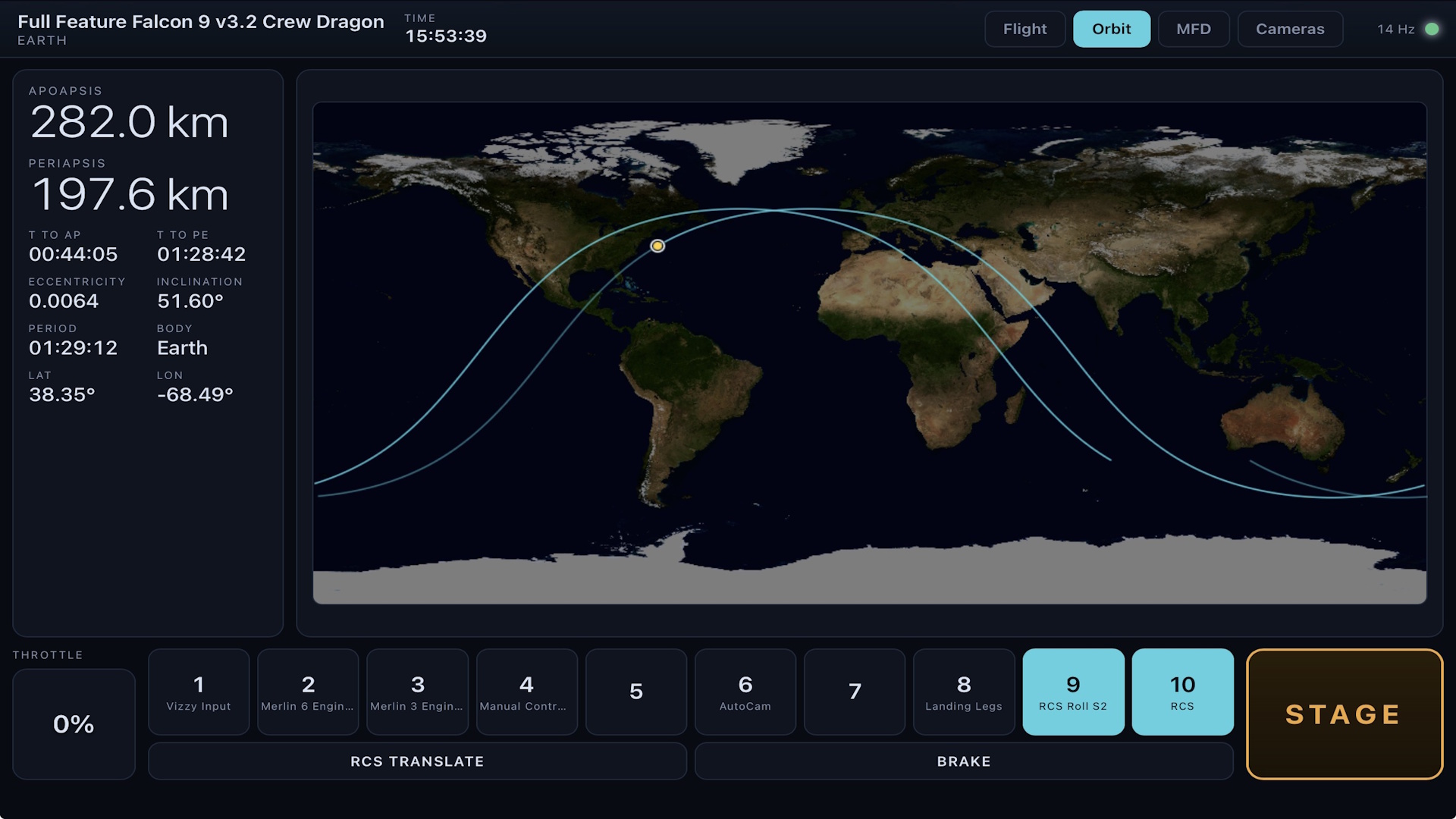The image size is (1456, 819).
Task: Switch to the Flight tab
Action: click(x=1025, y=29)
